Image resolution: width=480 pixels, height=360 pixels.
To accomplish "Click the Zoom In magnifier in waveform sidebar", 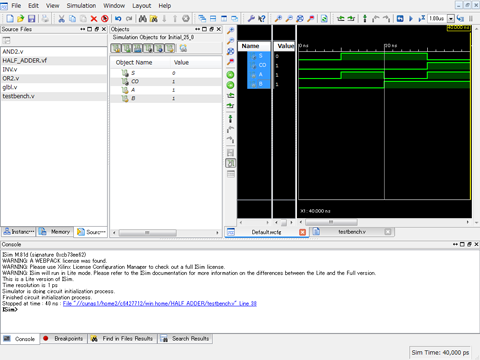I will 230,31.
